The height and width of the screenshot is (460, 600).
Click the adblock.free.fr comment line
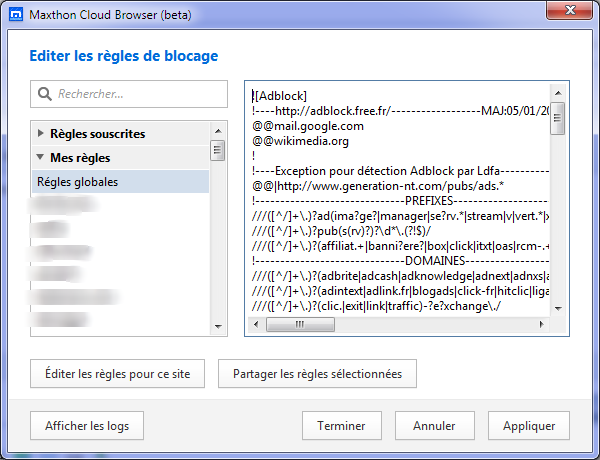[400, 111]
